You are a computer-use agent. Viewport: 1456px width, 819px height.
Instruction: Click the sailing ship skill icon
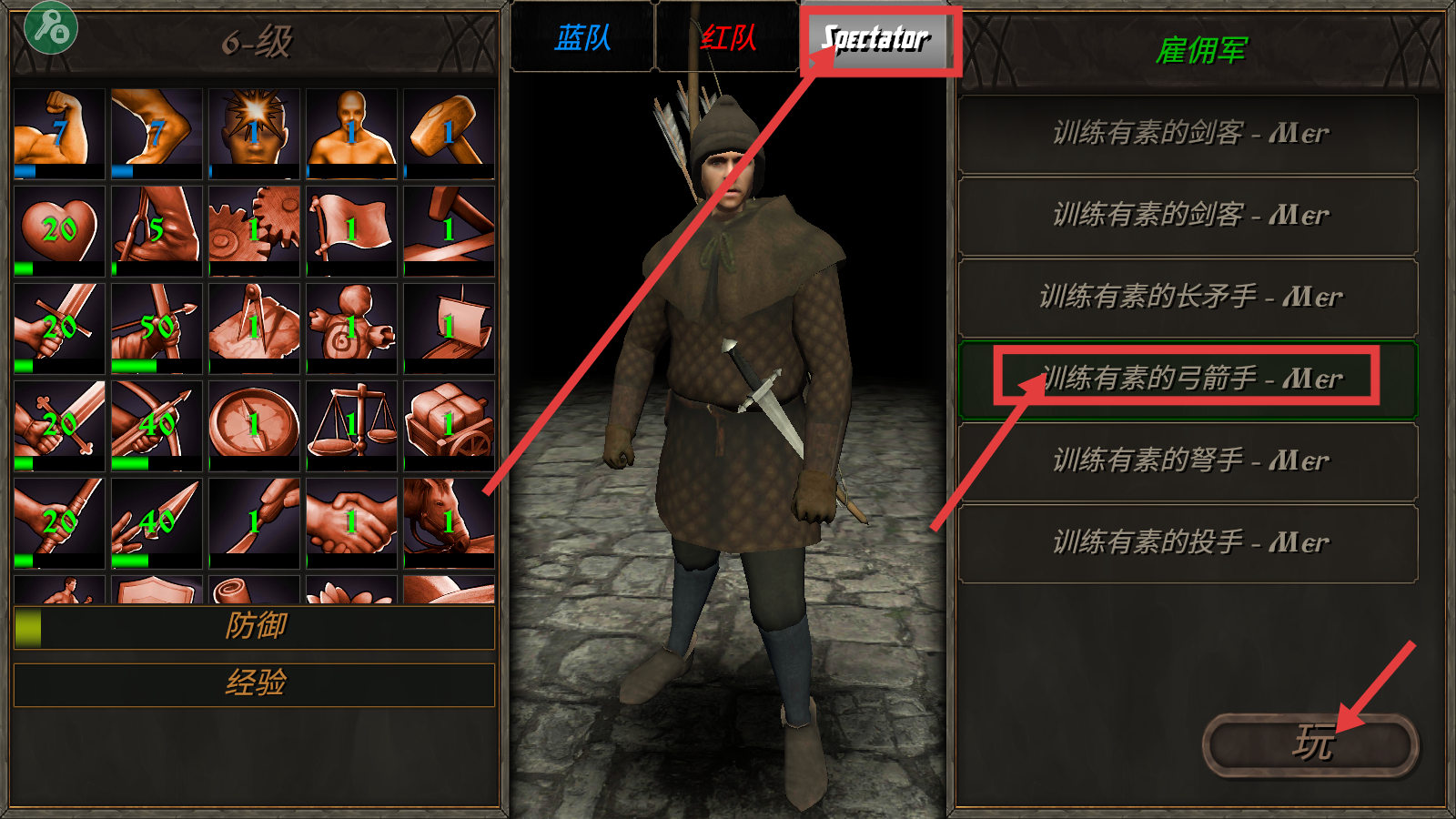(449, 328)
